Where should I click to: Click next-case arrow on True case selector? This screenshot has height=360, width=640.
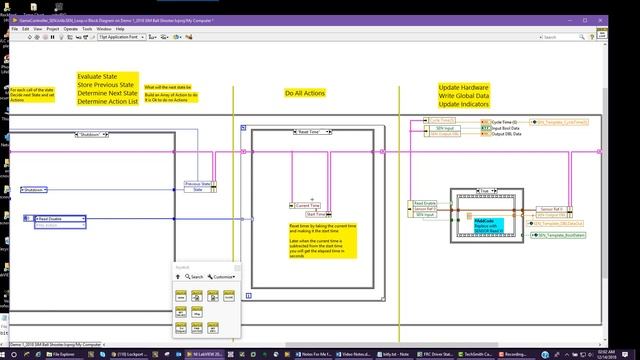[x=496, y=191]
